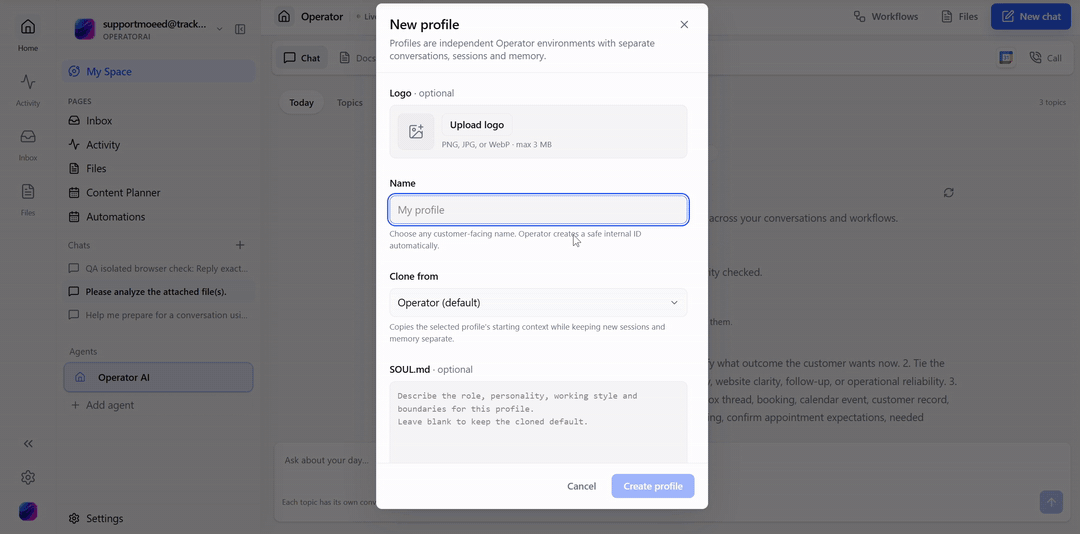Click the OperatorAI avatar at rail bottom
The image size is (1080, 534).
coord(28,511)
